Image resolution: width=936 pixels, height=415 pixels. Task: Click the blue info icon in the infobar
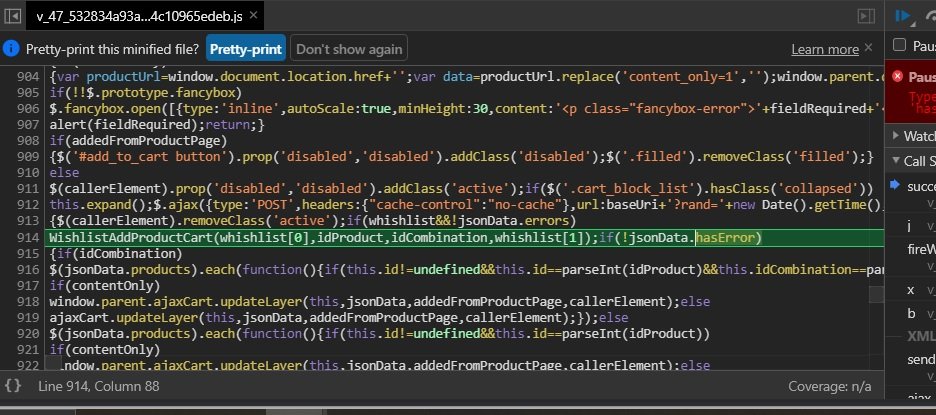[11, 49]
